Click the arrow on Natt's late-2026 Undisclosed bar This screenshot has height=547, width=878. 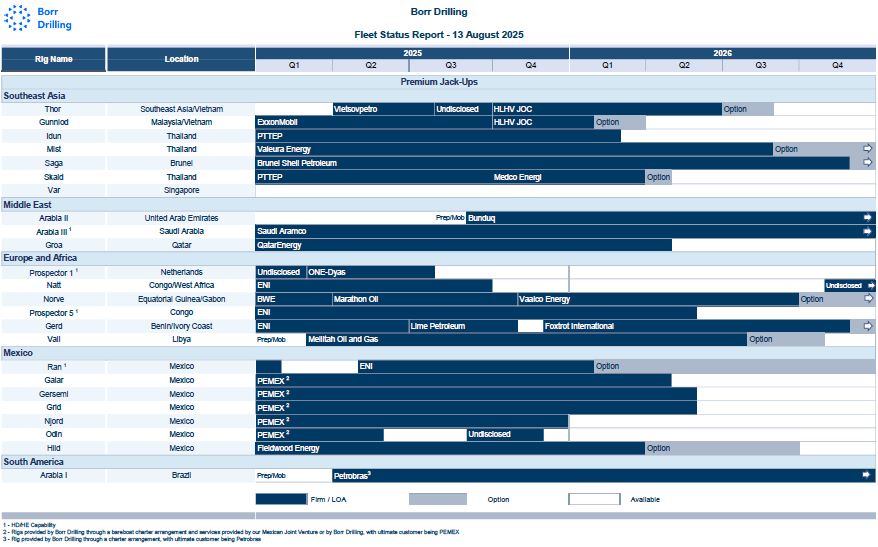click(x=871, y=286)
